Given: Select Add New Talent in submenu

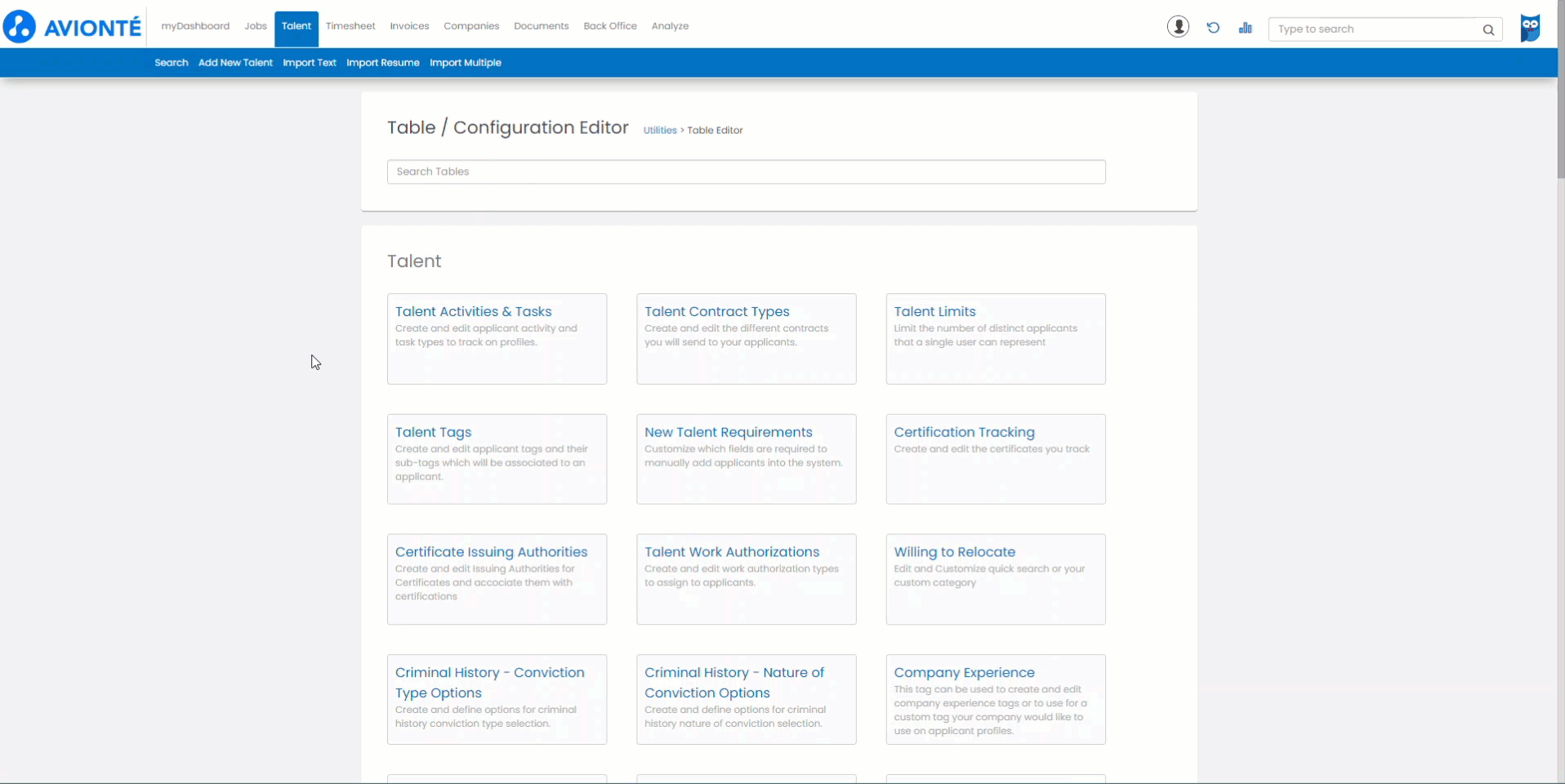Looking at the screenshot, I should 235,63.
